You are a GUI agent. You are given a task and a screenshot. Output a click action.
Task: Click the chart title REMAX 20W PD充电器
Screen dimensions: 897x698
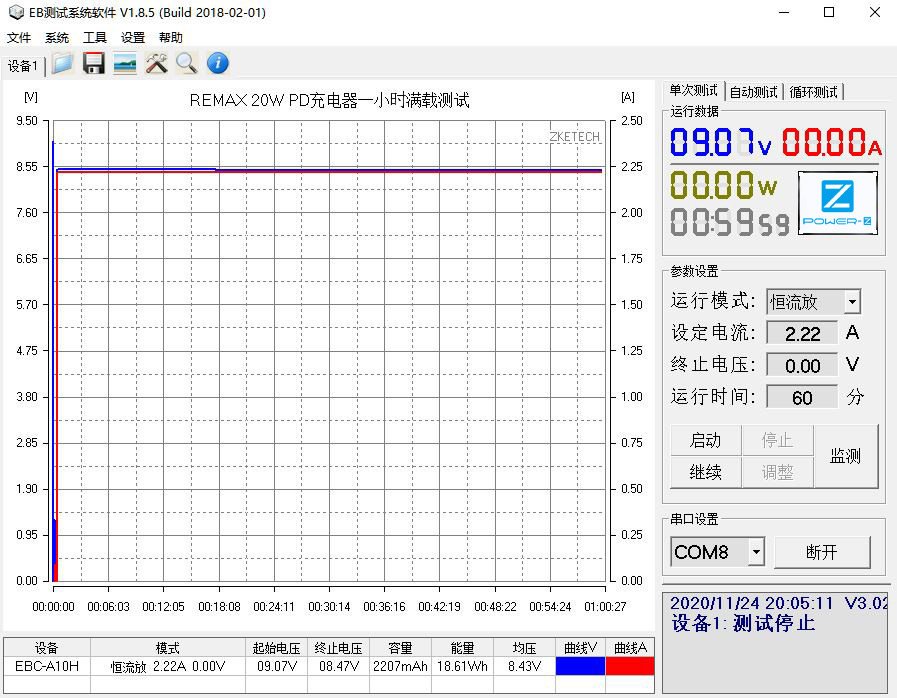(x=330, y=100)
